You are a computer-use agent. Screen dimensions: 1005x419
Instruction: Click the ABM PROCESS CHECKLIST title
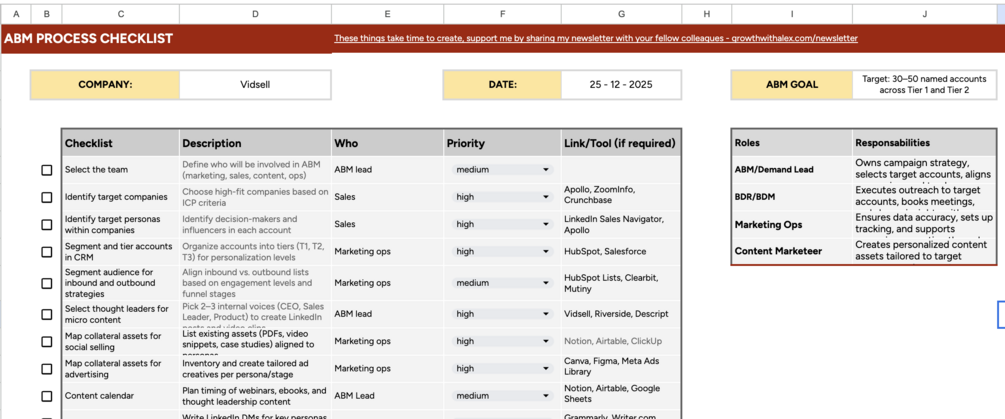point(88,38)
